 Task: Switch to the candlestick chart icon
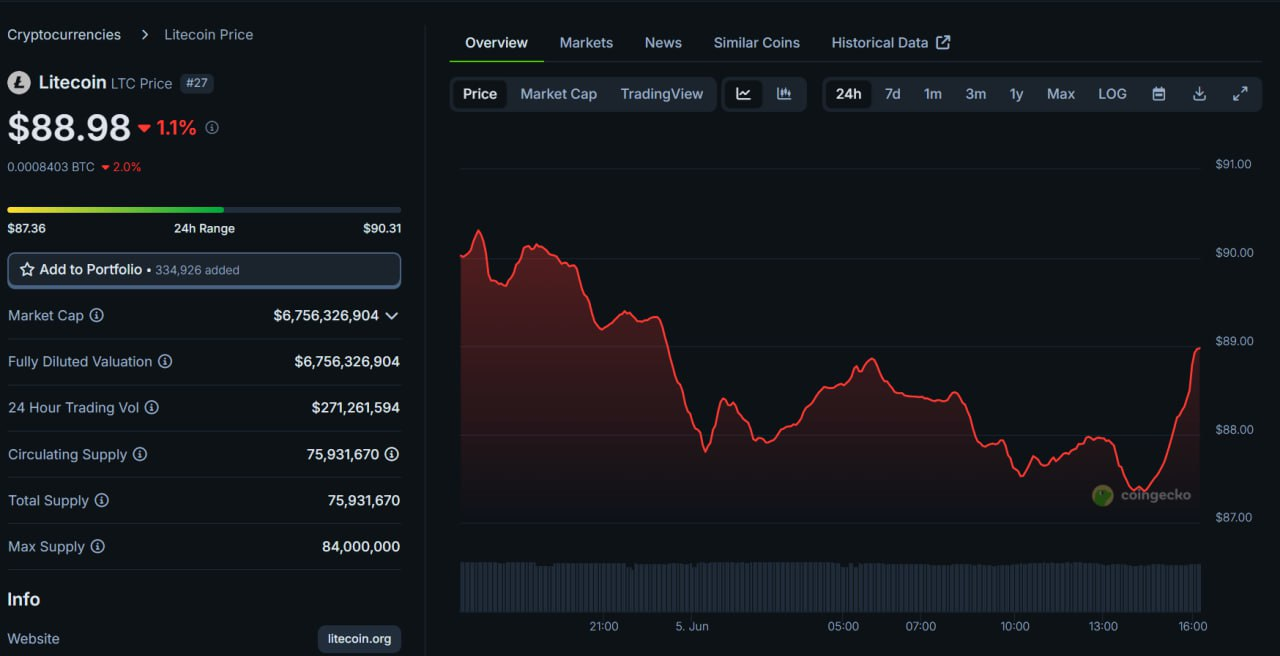coord(784,94)
